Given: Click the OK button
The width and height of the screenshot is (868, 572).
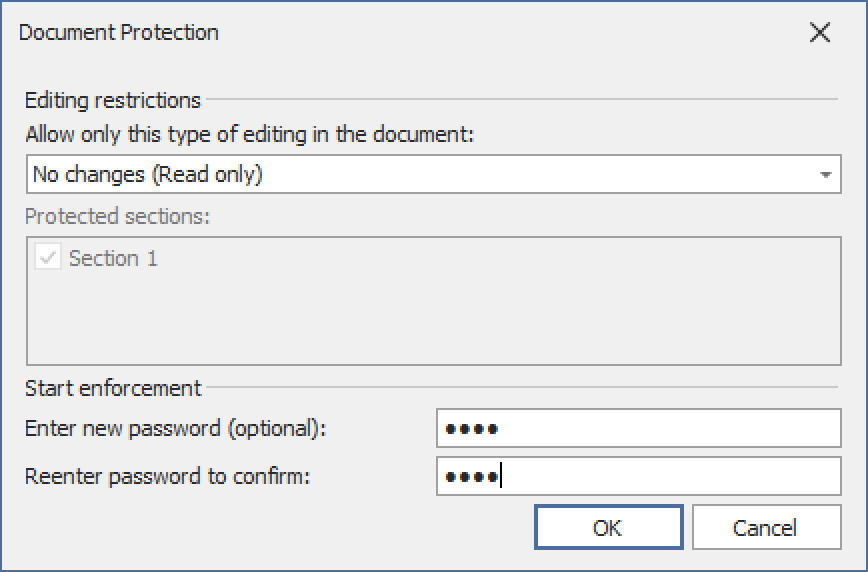Looking at the screenshot, I should (x=608, y=527).
